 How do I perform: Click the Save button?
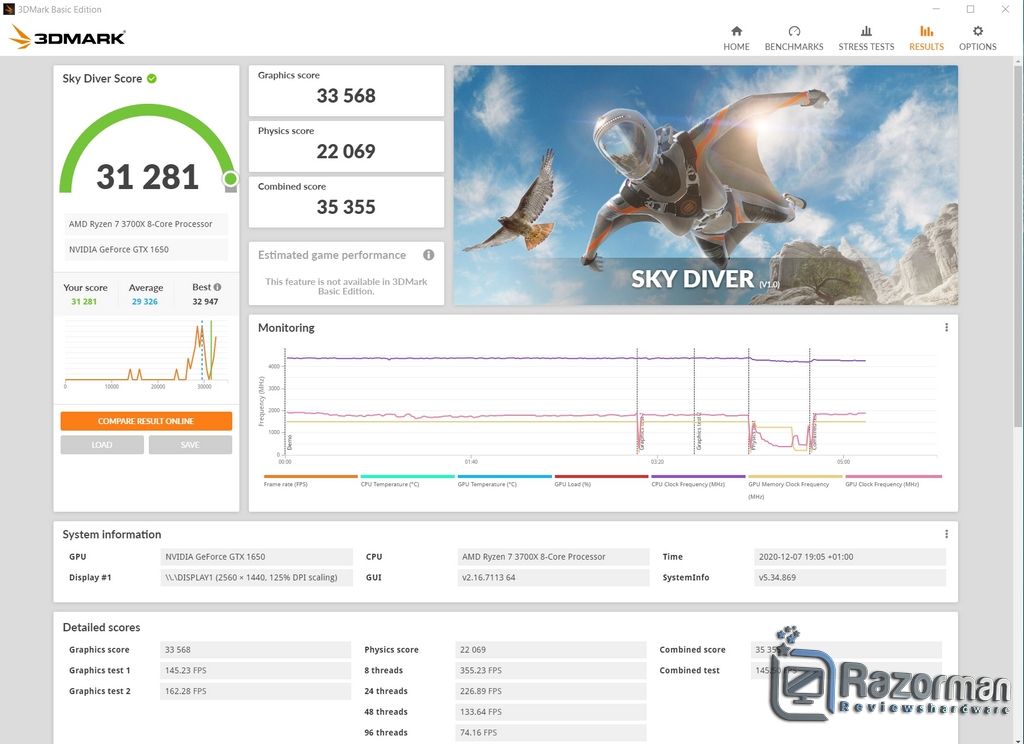(x=190, y=445)
